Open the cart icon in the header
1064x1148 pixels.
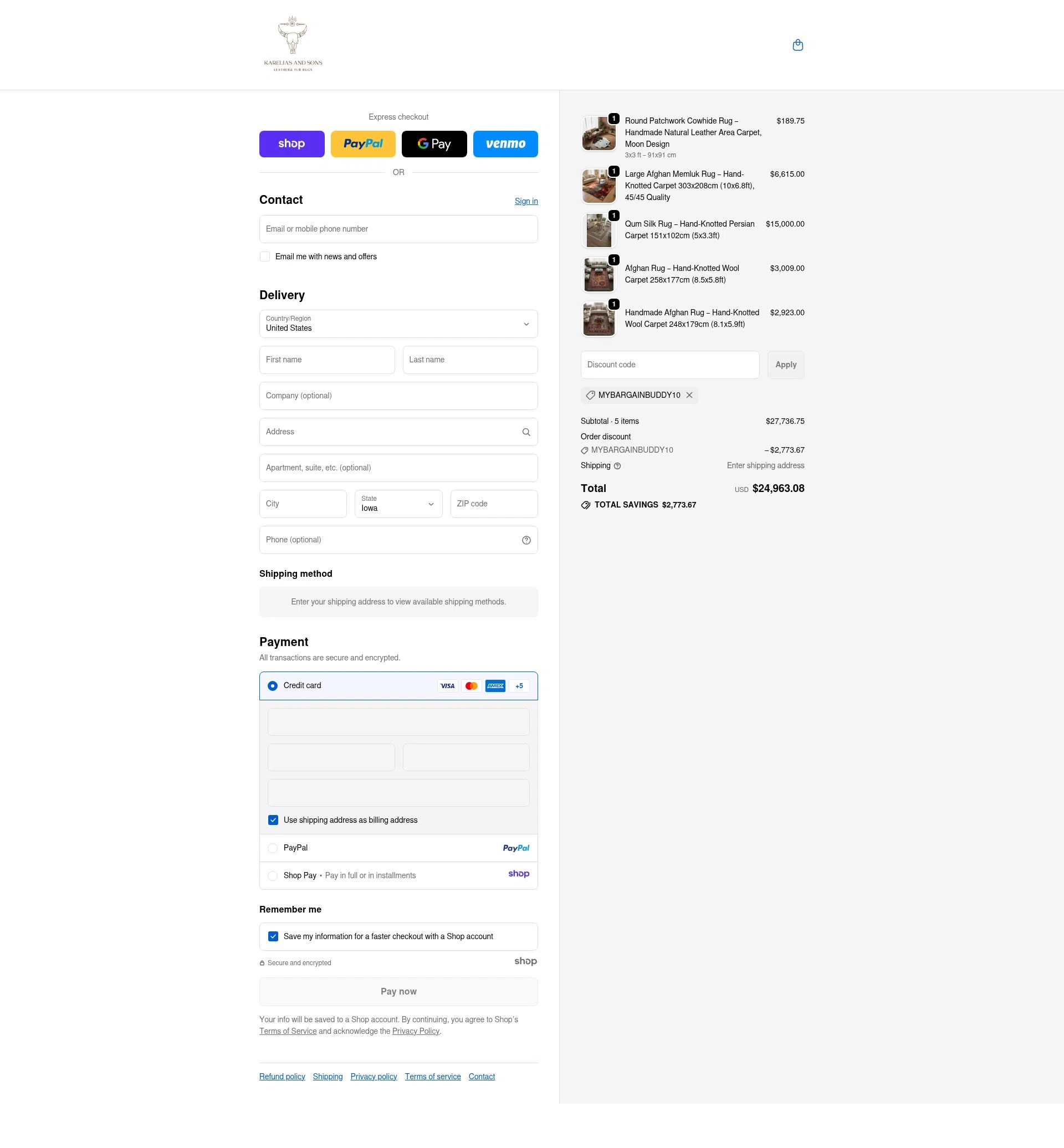point(798,44)
